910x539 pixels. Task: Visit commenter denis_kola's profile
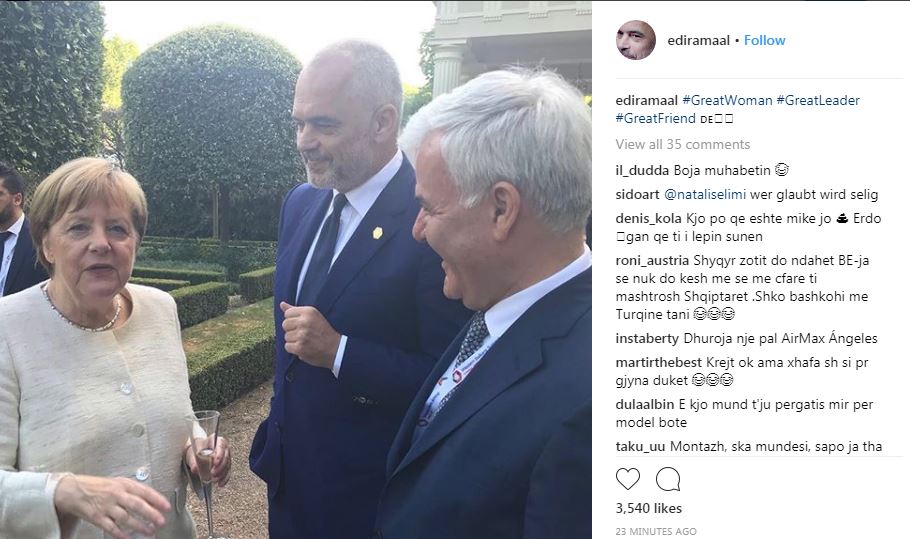point(648,219)
